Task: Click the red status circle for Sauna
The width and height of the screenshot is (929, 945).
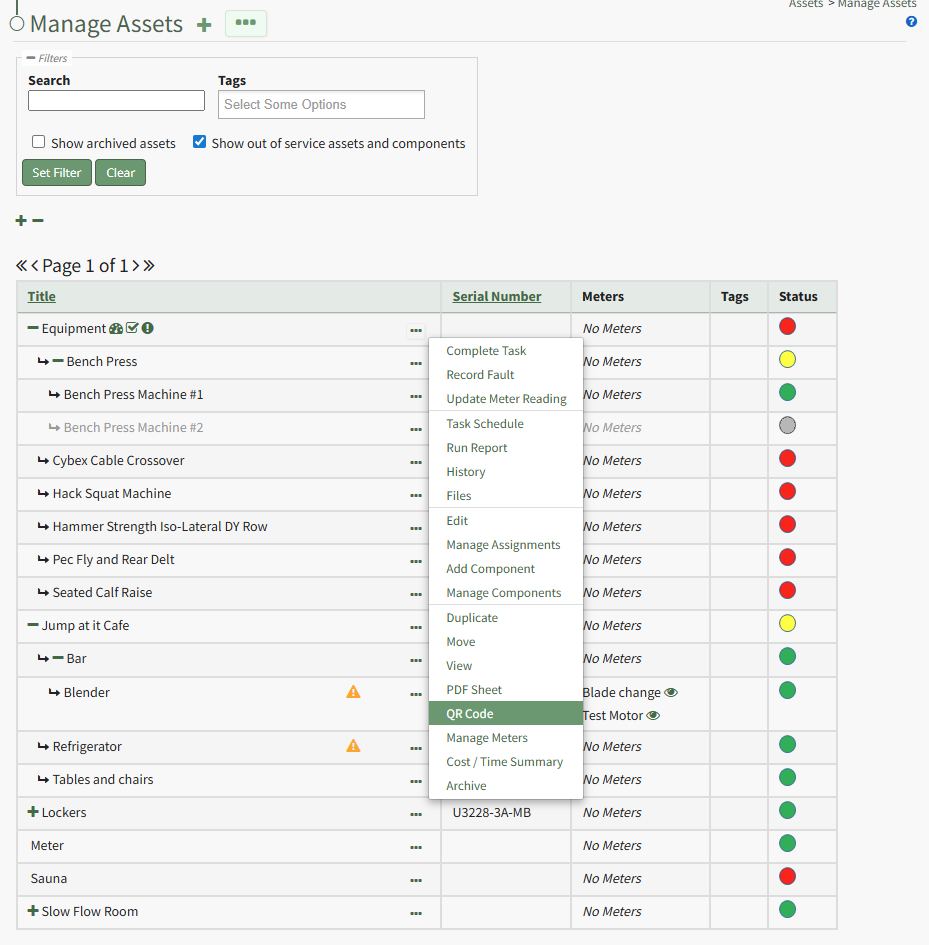Action: 787,877
